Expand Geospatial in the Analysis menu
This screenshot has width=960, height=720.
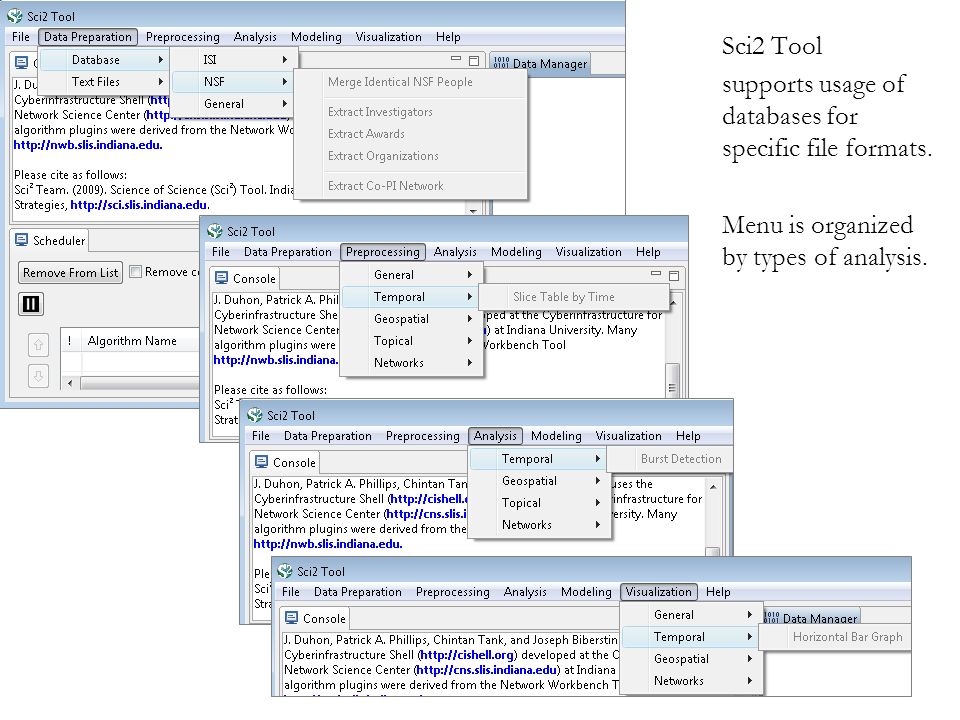tap(539, 481)
